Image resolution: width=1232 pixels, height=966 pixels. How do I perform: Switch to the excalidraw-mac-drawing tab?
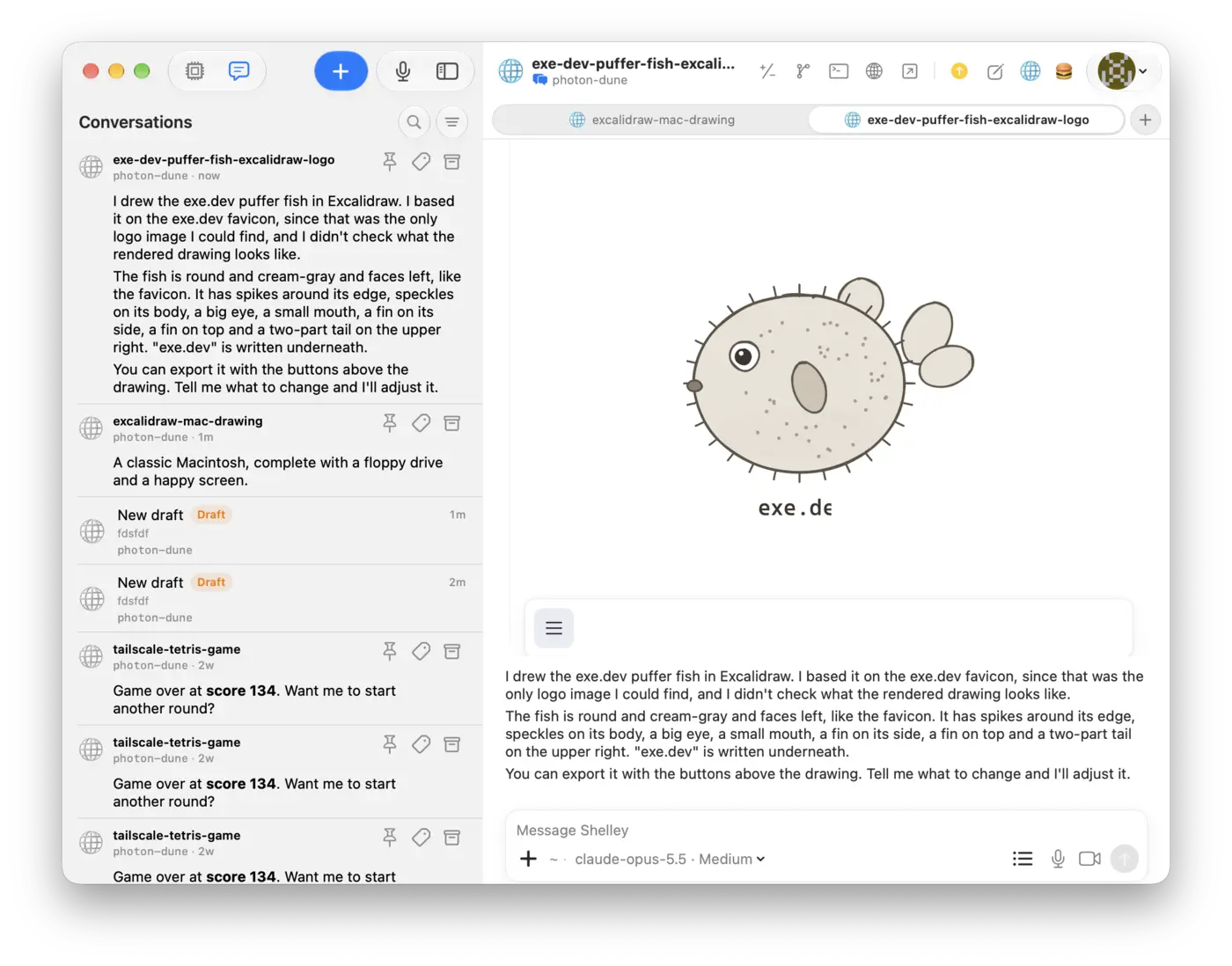[651, 120]
